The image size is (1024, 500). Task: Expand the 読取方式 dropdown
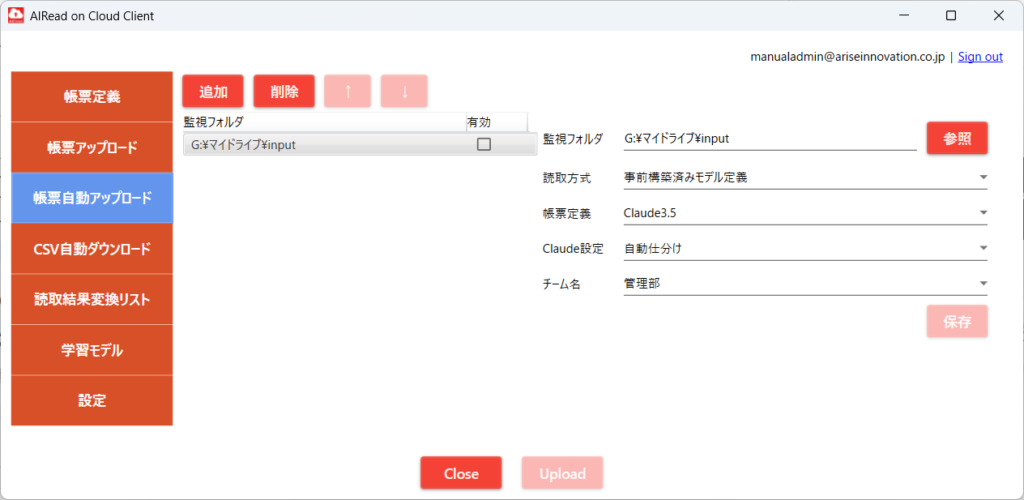tap(983, 178)
